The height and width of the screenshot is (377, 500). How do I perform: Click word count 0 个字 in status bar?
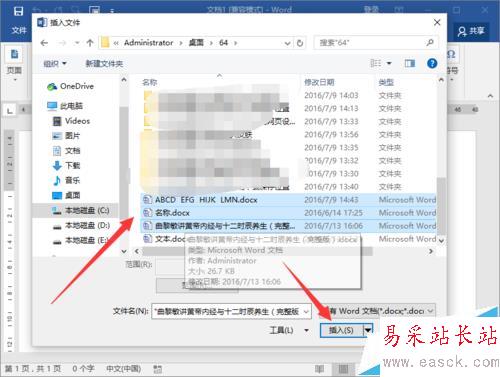point(83,369)
